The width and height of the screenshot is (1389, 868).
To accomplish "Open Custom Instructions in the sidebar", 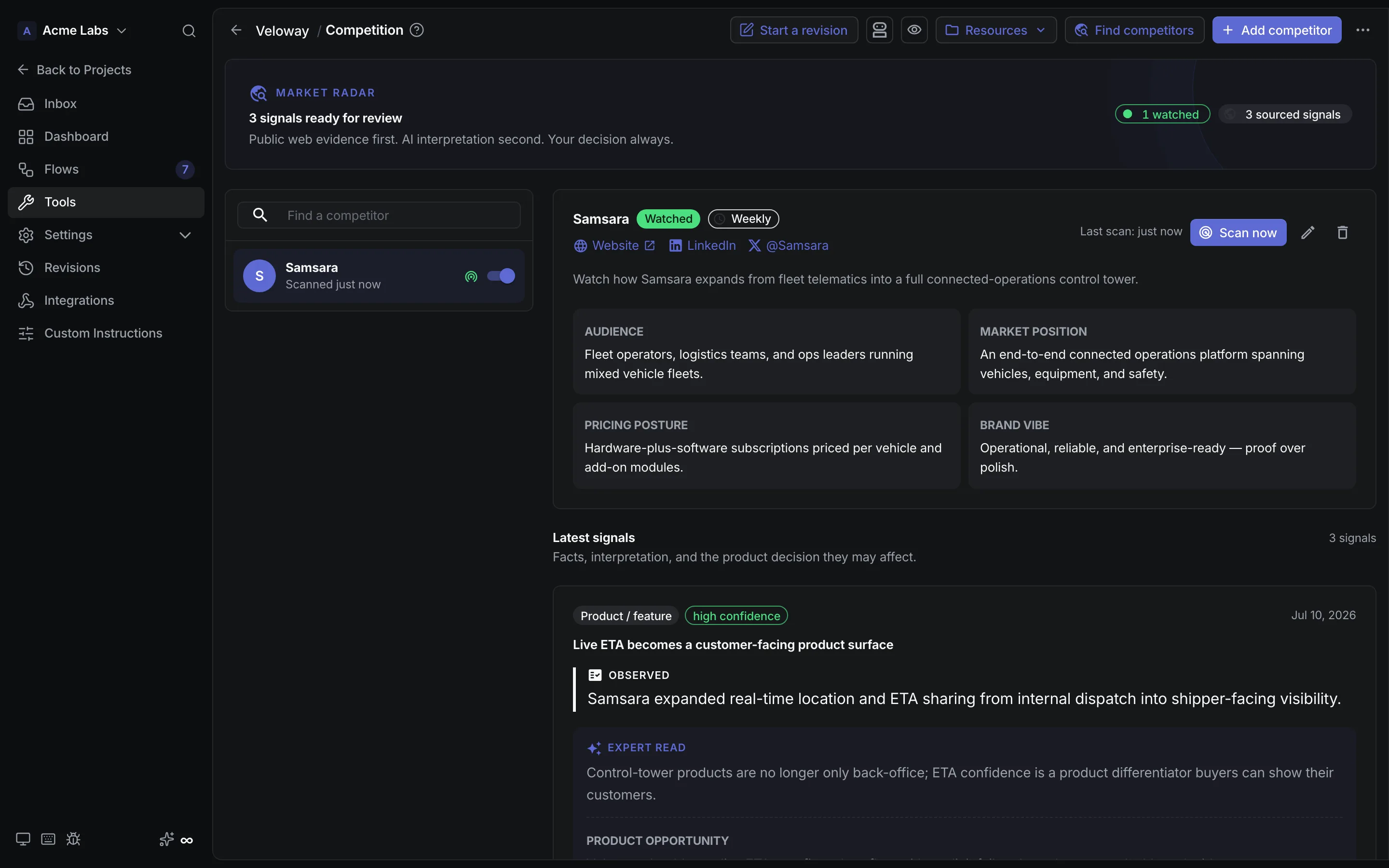I will [106, 333].
